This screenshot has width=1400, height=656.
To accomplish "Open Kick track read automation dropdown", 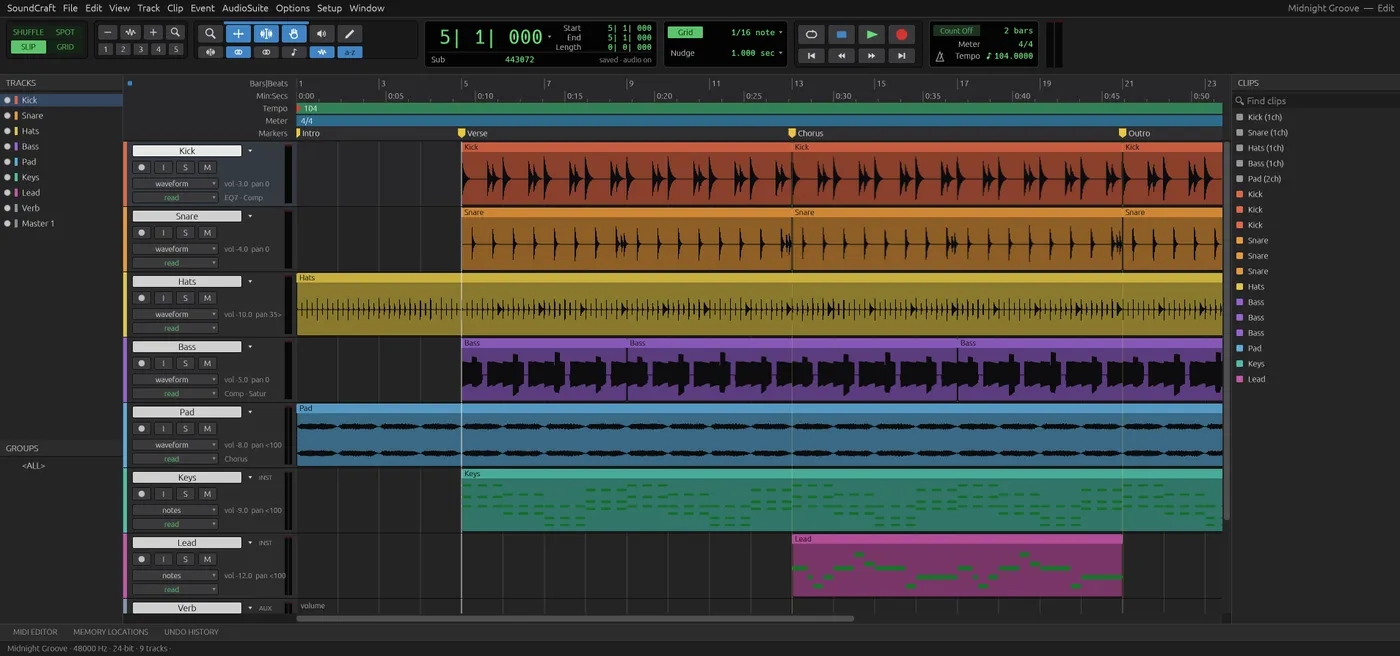I will pyautogui.click(x=175, y=198).
